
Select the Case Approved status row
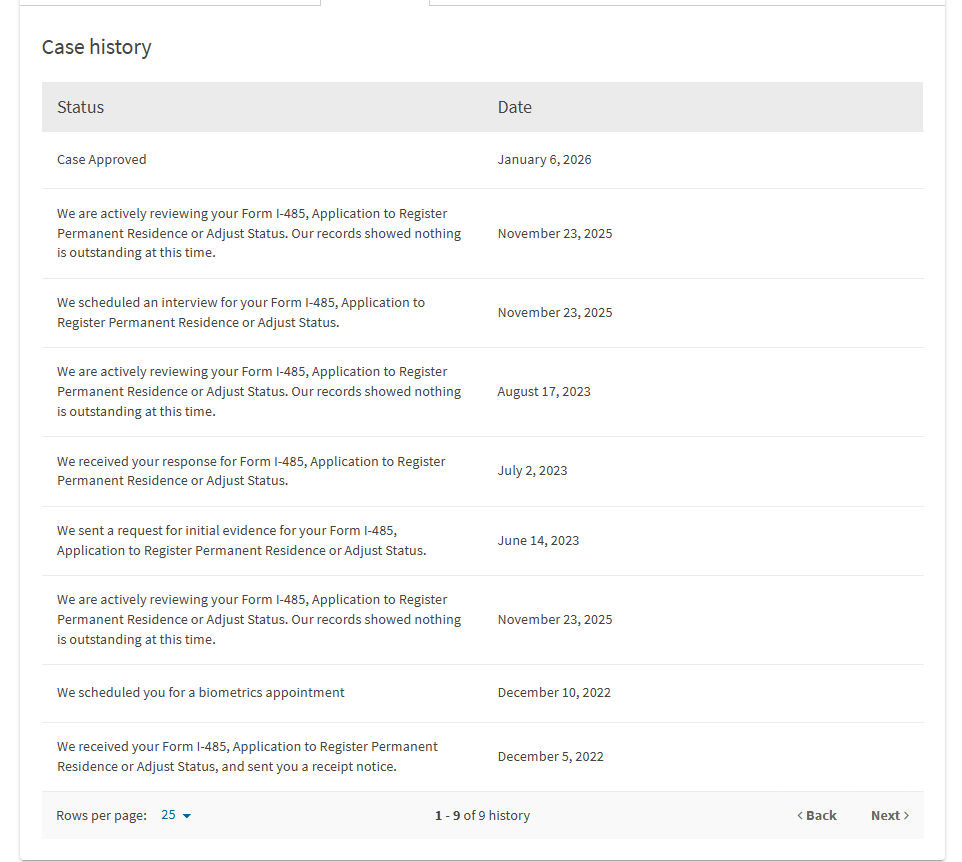pos(482,160)
